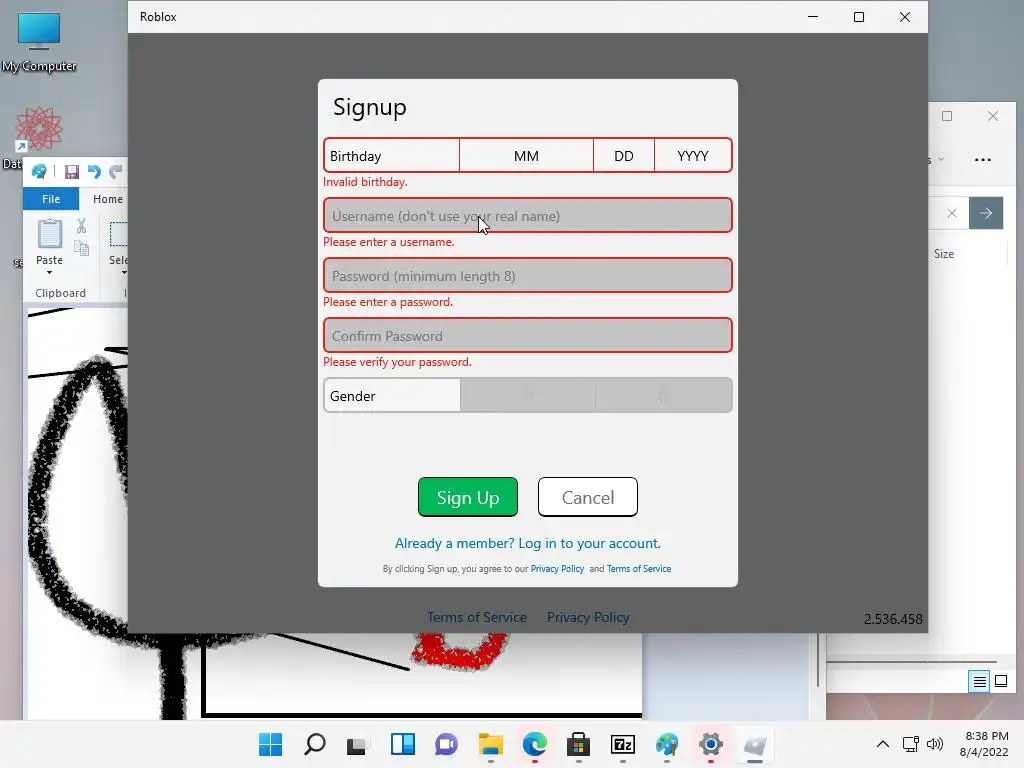The image size is (1024, 768).
Task: Open 7-Zip from the taskbar
Action: [622, 744]
